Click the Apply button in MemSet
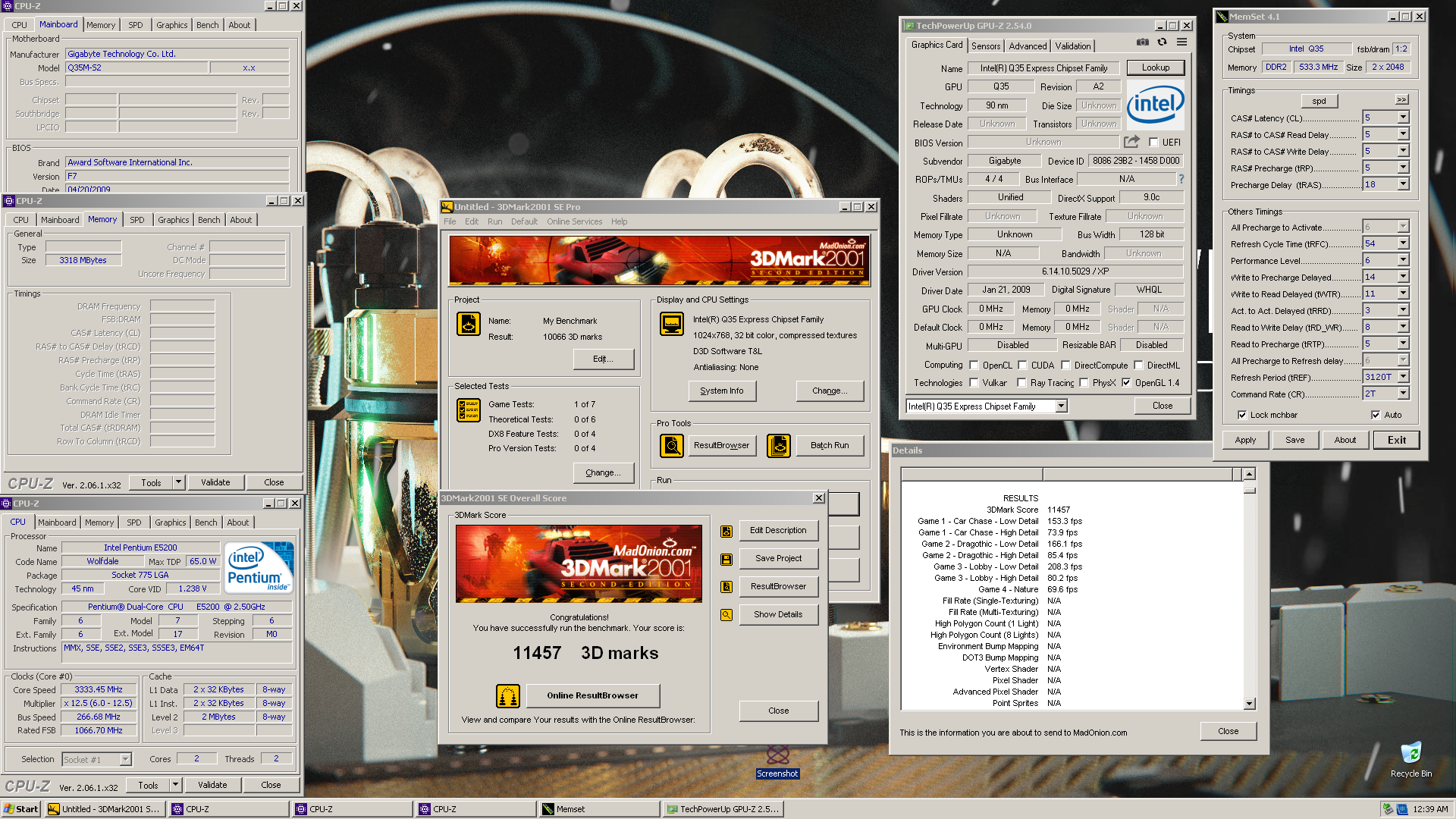This screenshot has height=819, width=1456. tap(1245, 440)
